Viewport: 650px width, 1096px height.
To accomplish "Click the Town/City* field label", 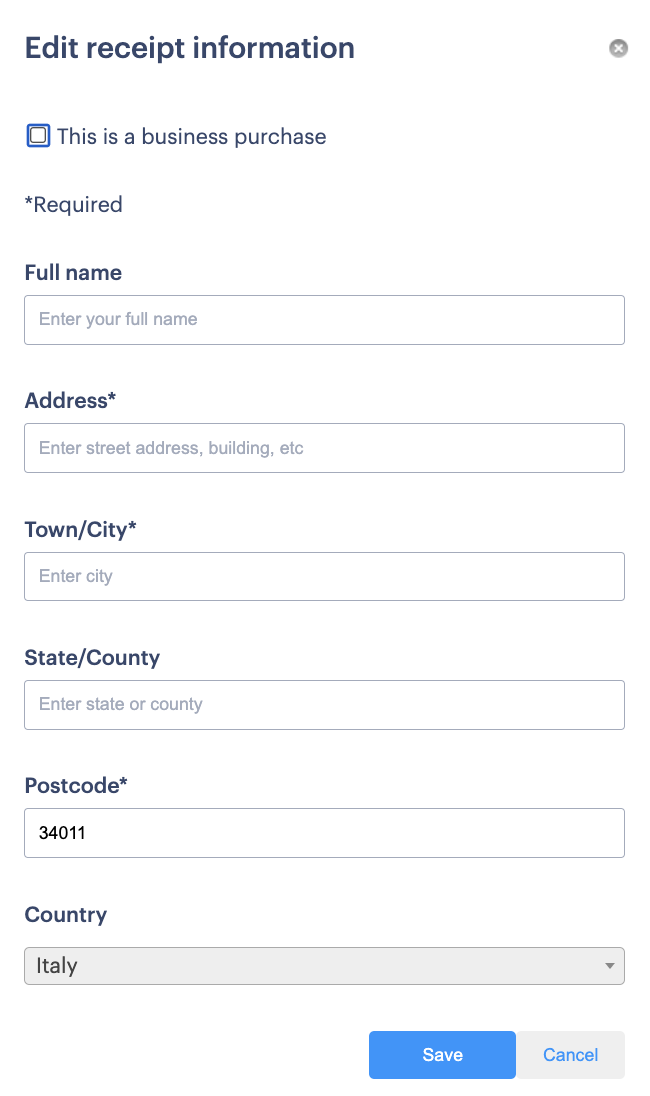I will [80, 530].
